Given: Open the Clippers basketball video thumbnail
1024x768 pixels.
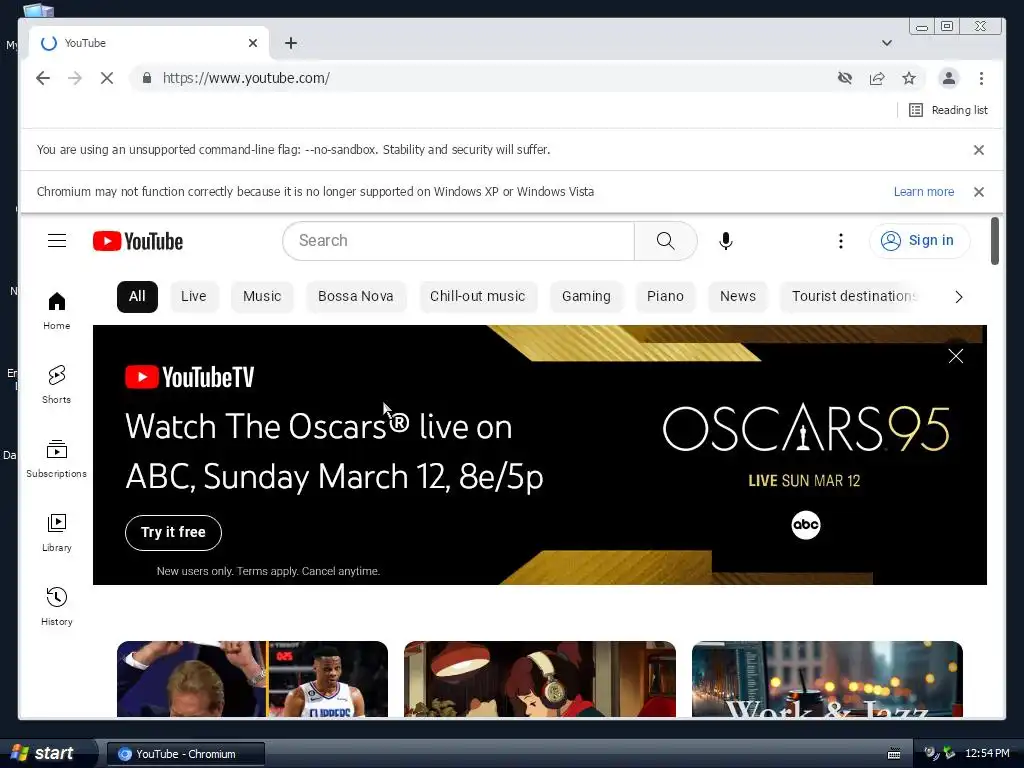Looking at the screenshot, I should pos(252,679).
